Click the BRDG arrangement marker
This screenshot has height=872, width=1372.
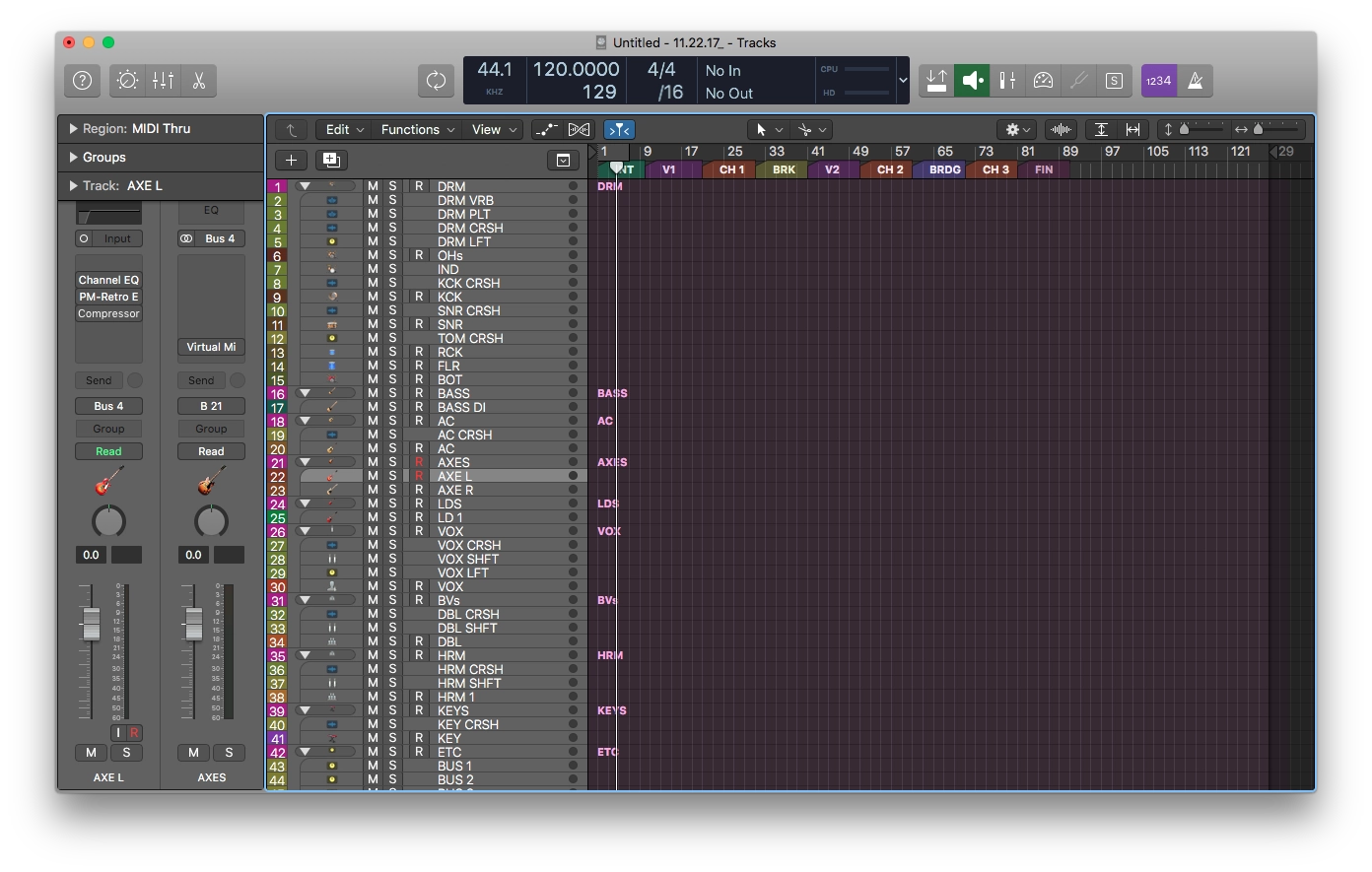point(943,169)
